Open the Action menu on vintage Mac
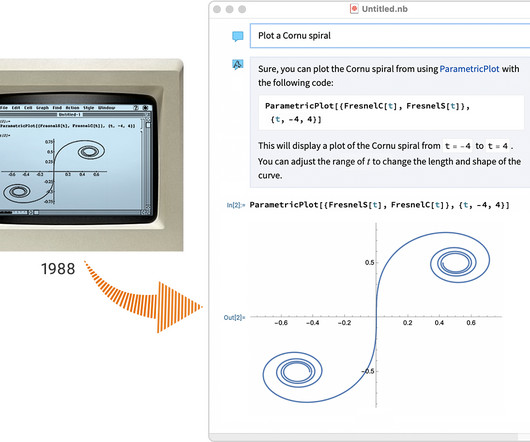This screenshot has height=442, width=530. 72,108
